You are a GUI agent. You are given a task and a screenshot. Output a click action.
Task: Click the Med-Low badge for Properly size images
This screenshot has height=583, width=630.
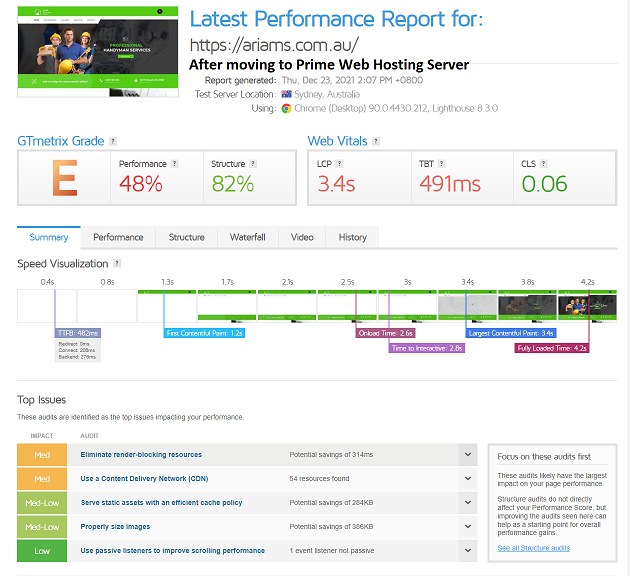click(42, 527)
